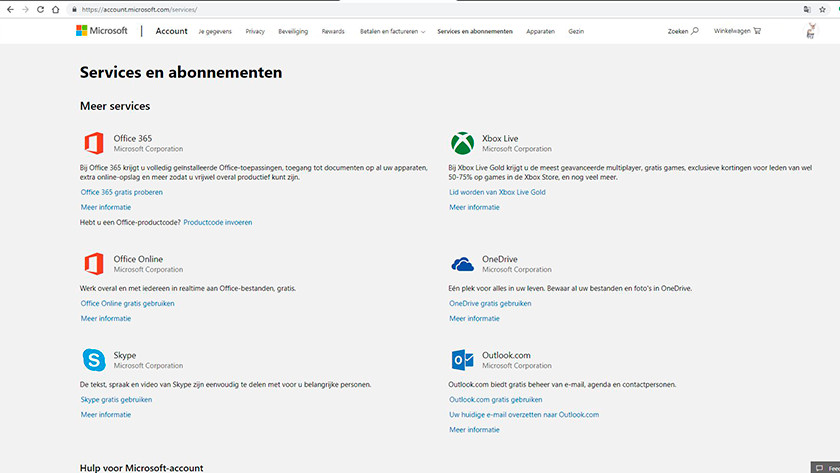Reload the page with browser refresh button

click(x=39, y=9)
